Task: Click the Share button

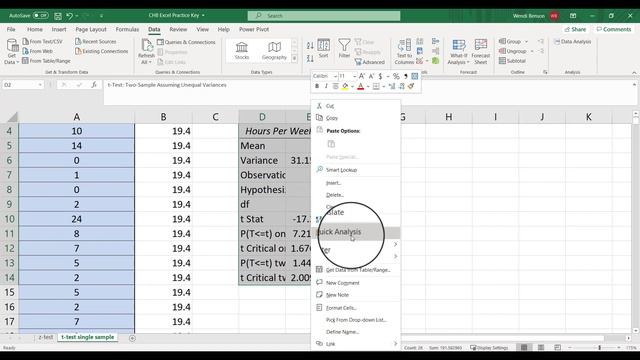Action: point(575,29)
